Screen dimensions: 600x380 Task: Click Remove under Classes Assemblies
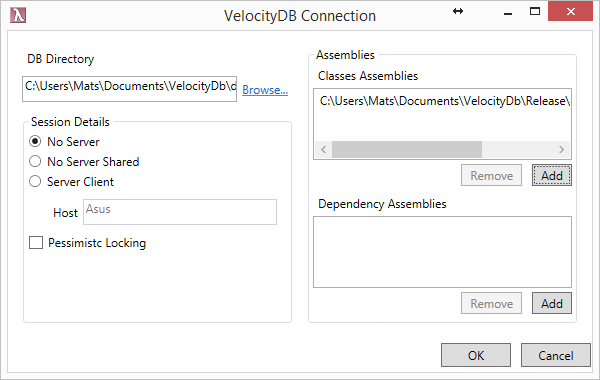click(x=491, y=175)
